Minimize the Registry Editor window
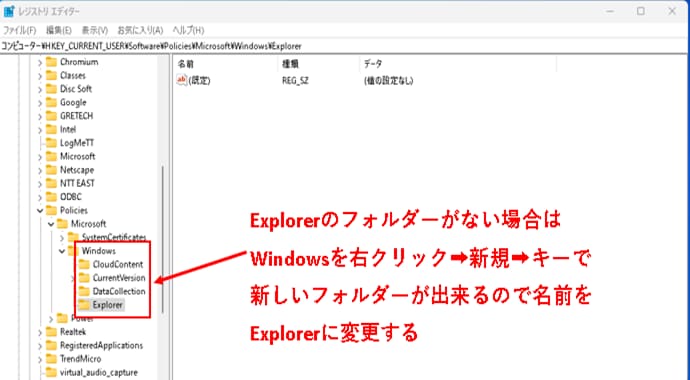This screenshot has height=380, width=690. click(x=610, y=11)
